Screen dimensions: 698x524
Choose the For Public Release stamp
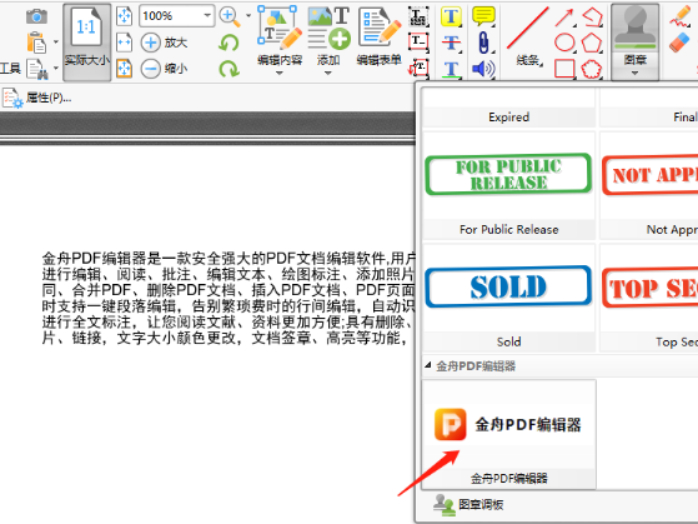[509, 186]
